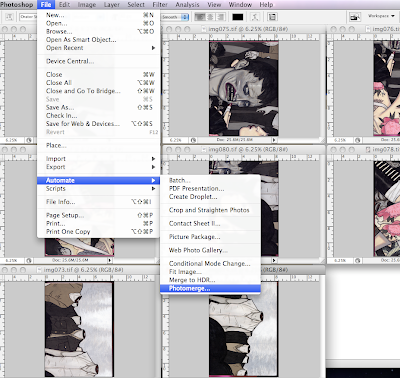Select Crop and Straighten Photos
The image size is (400, 378).
[210, 210]
